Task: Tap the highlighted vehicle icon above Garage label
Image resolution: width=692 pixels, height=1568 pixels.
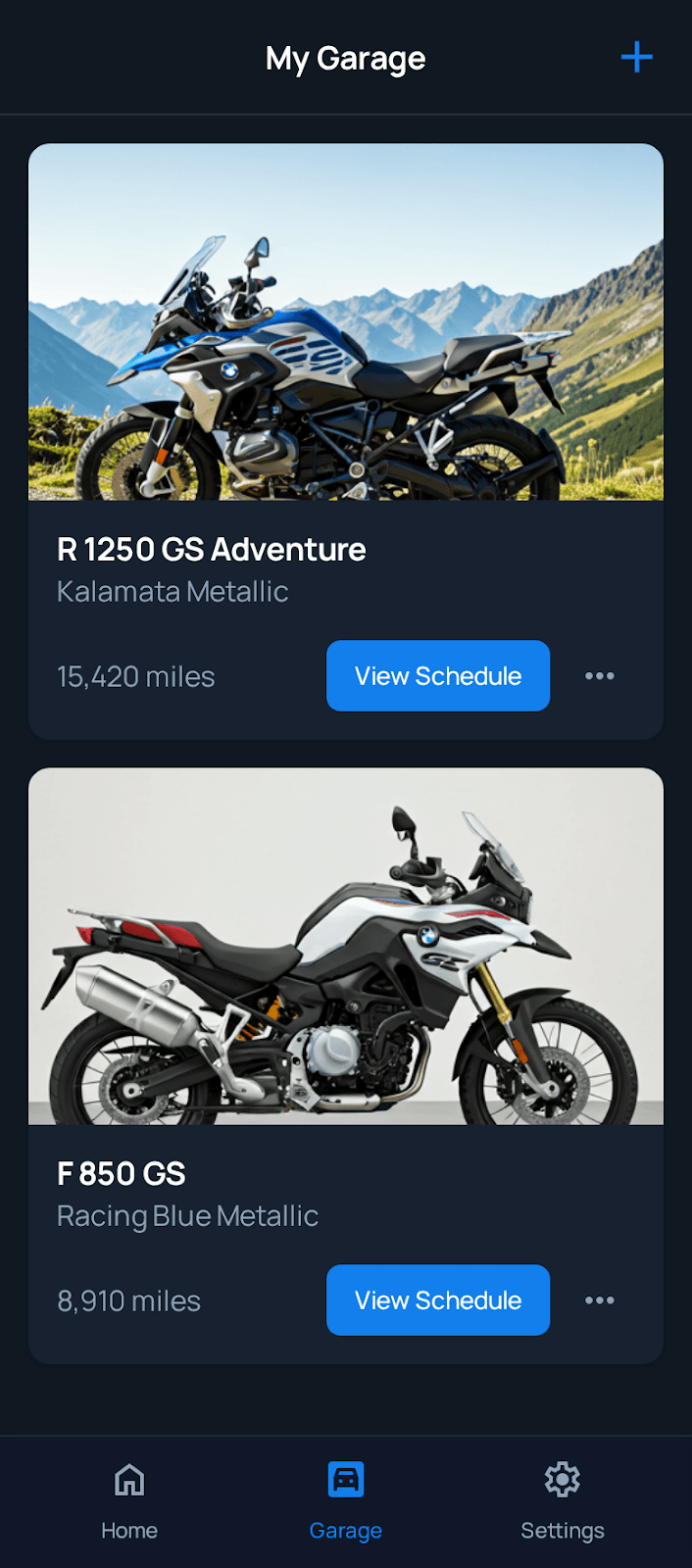Action: pos(345,1478)
